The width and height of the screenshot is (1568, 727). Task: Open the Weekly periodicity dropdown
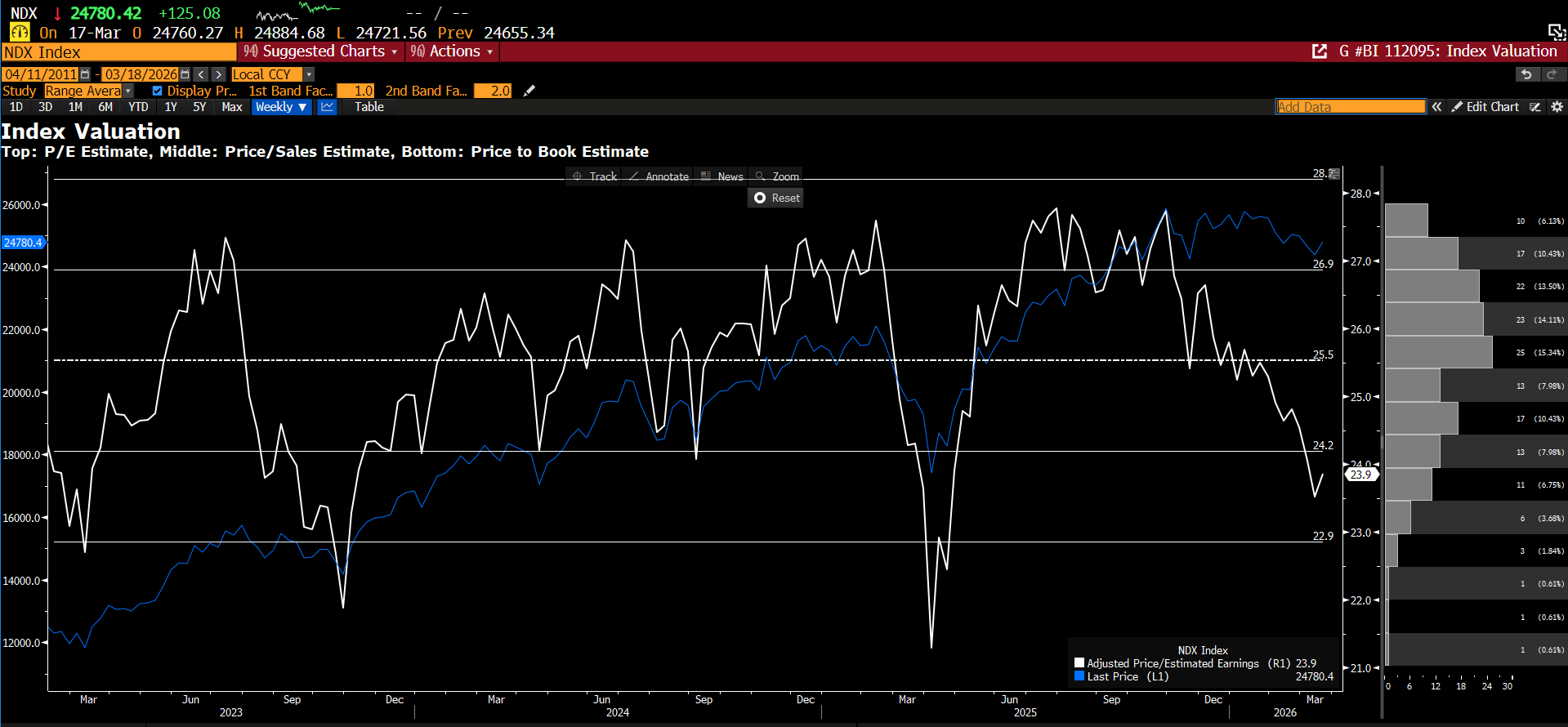pyautogui.click(x=281, y=107)
